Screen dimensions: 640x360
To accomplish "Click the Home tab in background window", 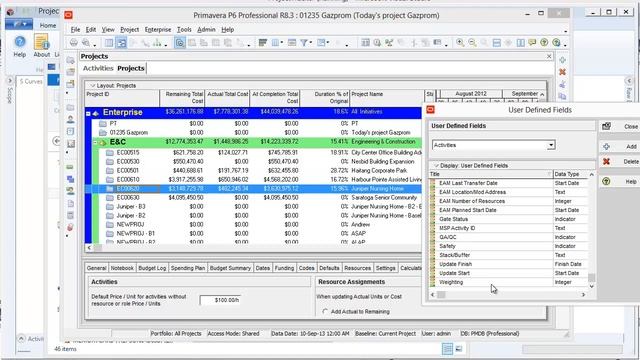I will pyautogui.click(x=48, y=25).
